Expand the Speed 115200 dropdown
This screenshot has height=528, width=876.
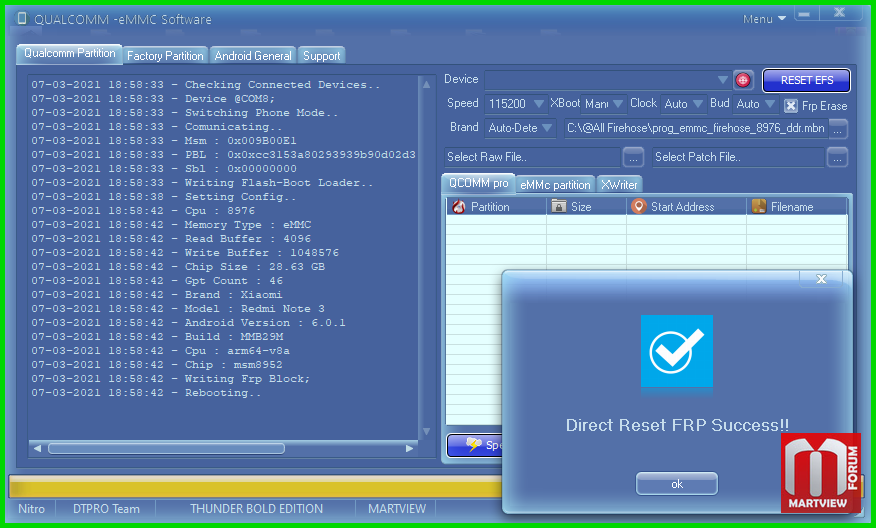pos(539,104)
